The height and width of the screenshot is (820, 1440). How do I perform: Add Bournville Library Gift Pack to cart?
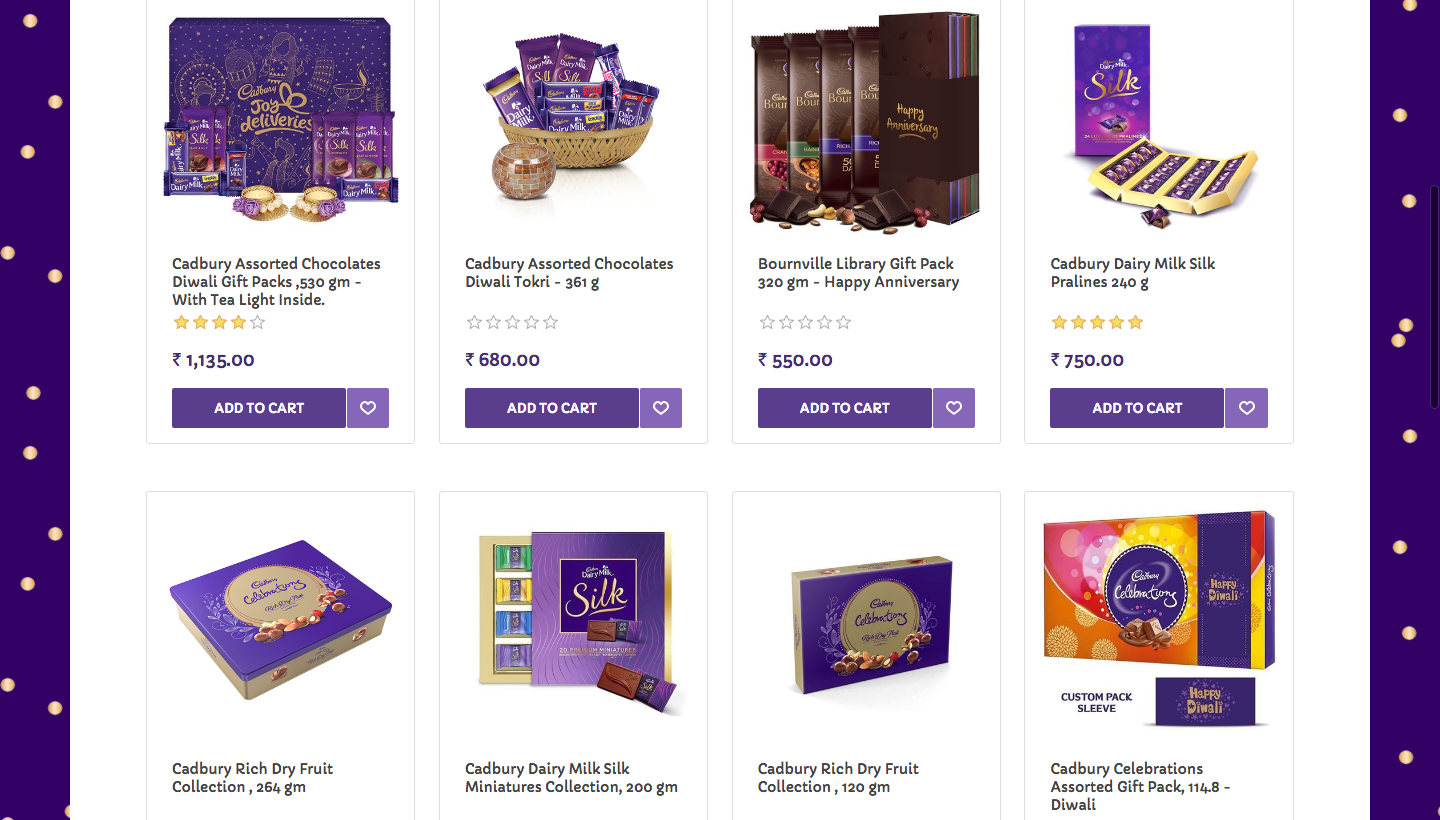click(x=845, y=408)
